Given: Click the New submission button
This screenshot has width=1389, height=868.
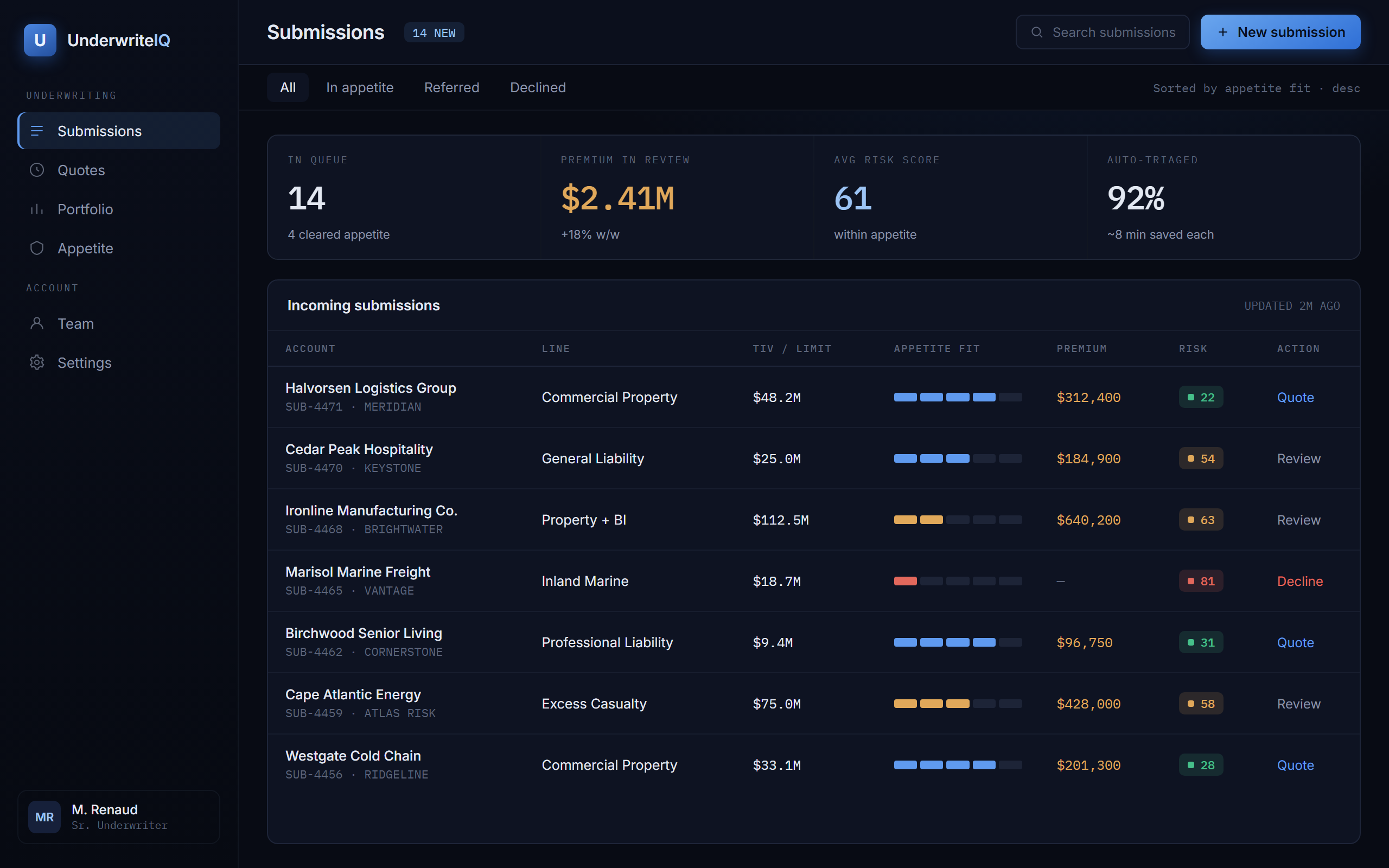Looking at the screenshot, I should 1280,32.
